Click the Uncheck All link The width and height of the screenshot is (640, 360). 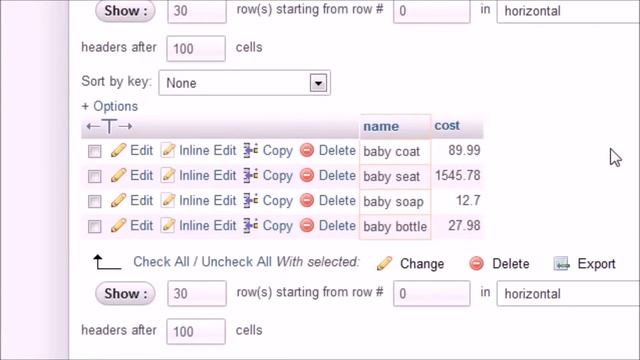[x=236, y=262]
